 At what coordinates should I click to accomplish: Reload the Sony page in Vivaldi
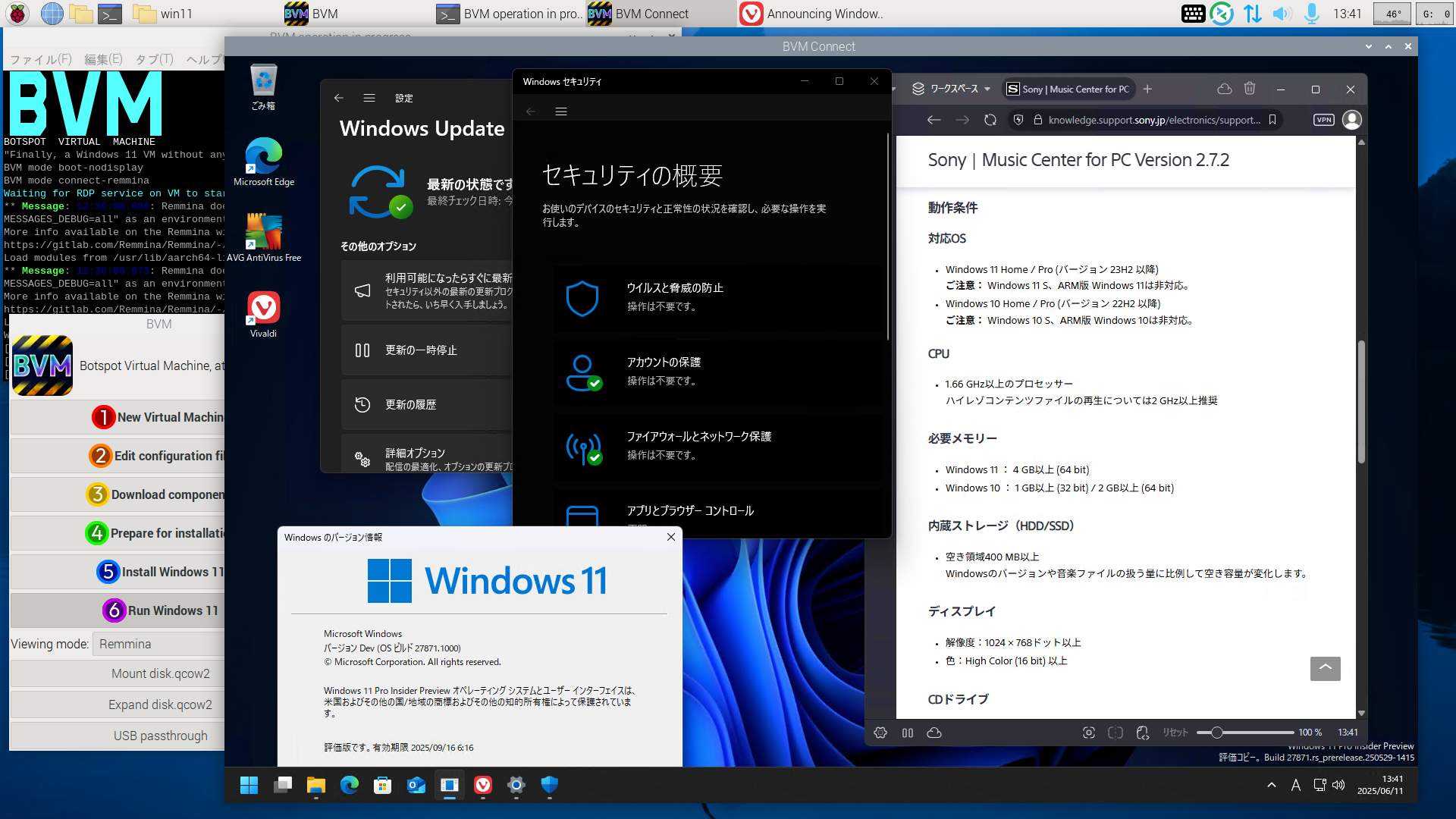(x=990, y=120)
